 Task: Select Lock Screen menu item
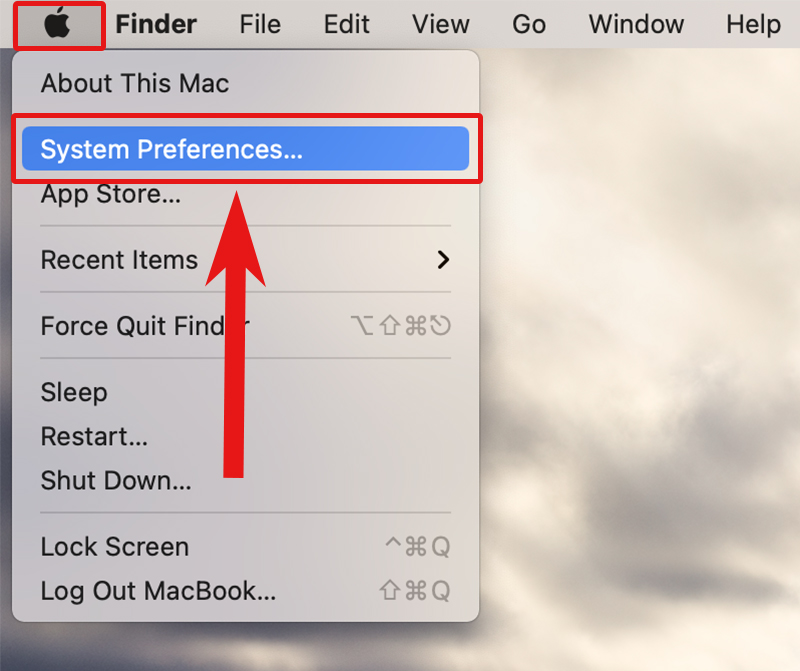(x=114, y=547)
